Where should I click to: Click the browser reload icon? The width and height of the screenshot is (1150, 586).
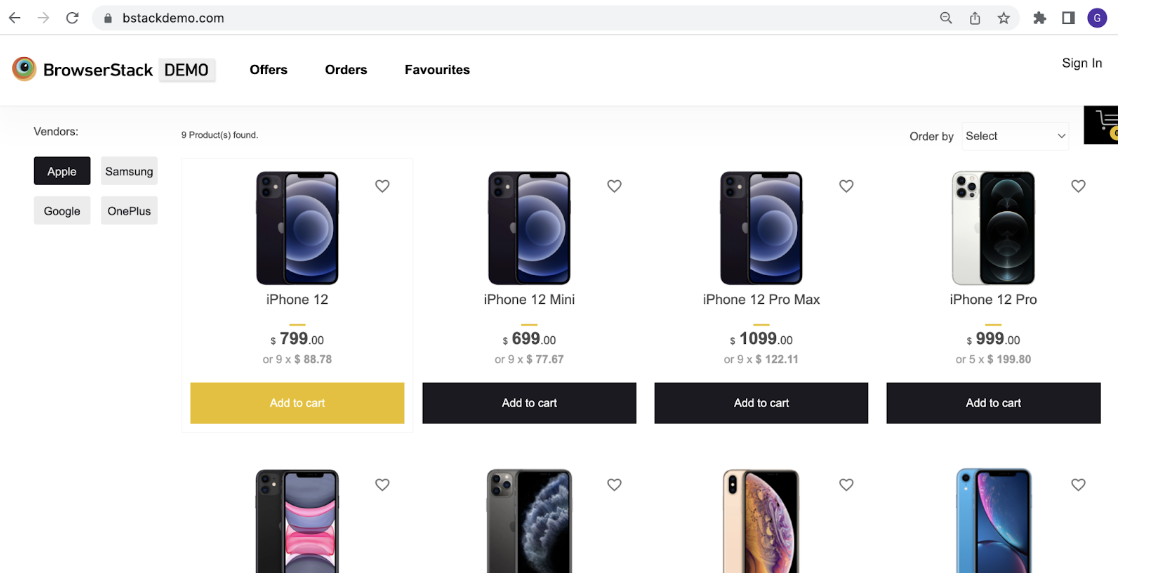pyautogui.click(x=72, y=18)
